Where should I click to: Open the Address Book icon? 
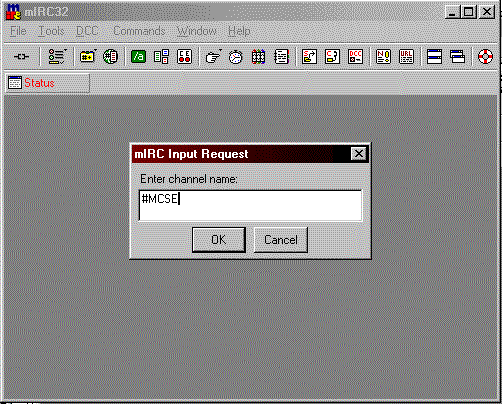281,57
